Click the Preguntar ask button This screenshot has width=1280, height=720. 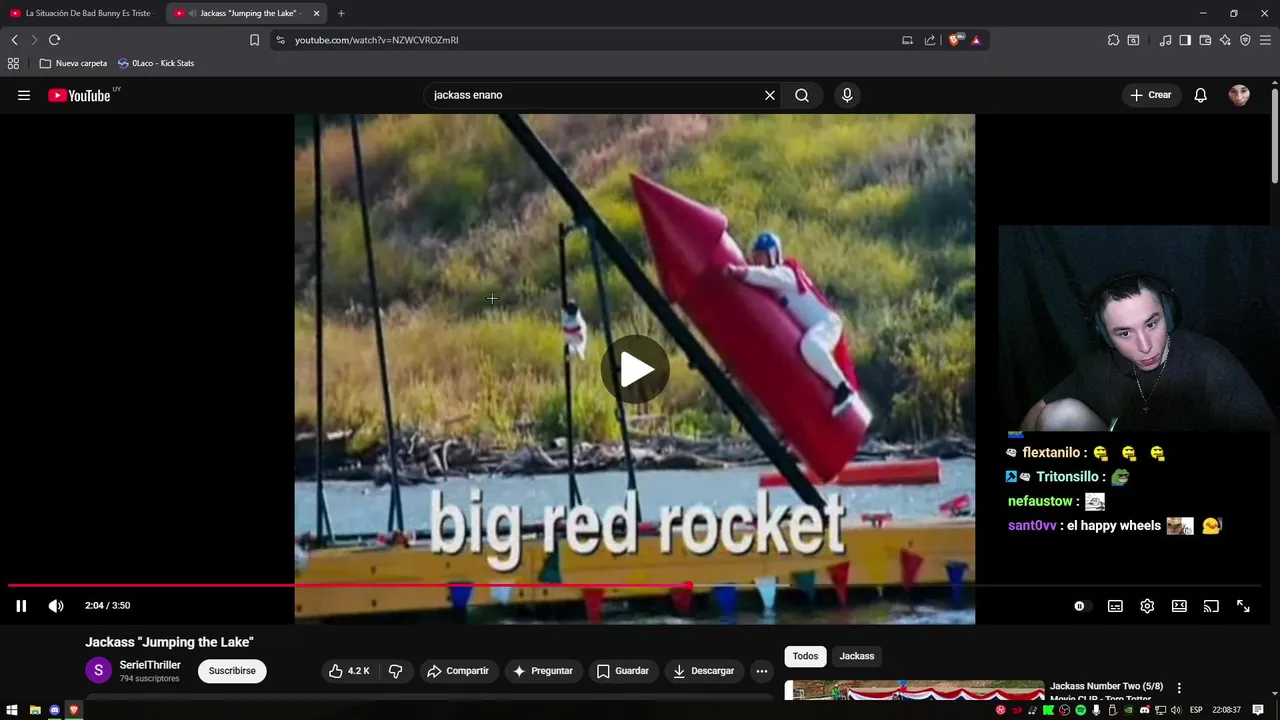[x=543, y=671]
